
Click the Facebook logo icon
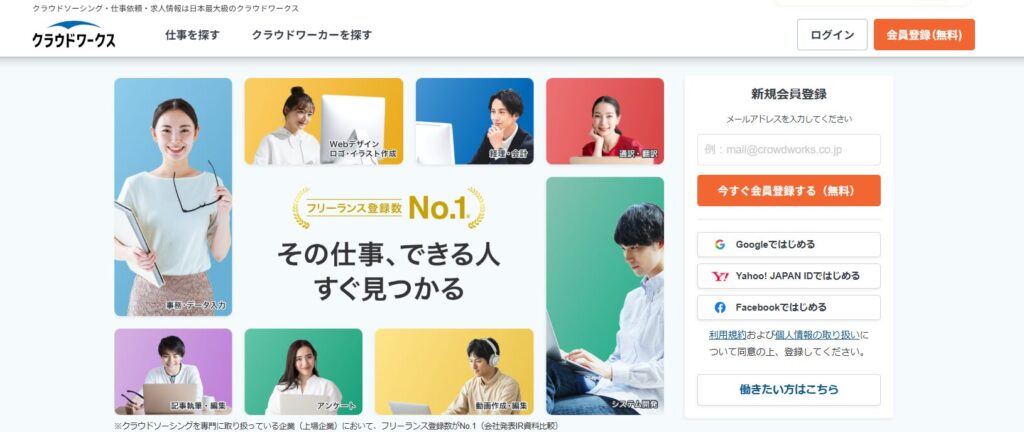click(x=720, y=307)
